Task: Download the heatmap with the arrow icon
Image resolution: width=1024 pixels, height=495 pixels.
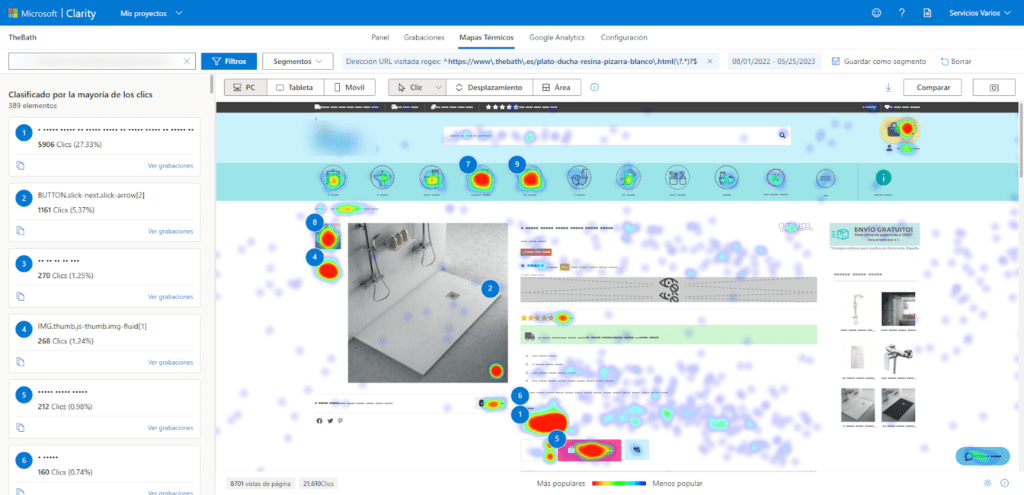Action: coord(888,88)
